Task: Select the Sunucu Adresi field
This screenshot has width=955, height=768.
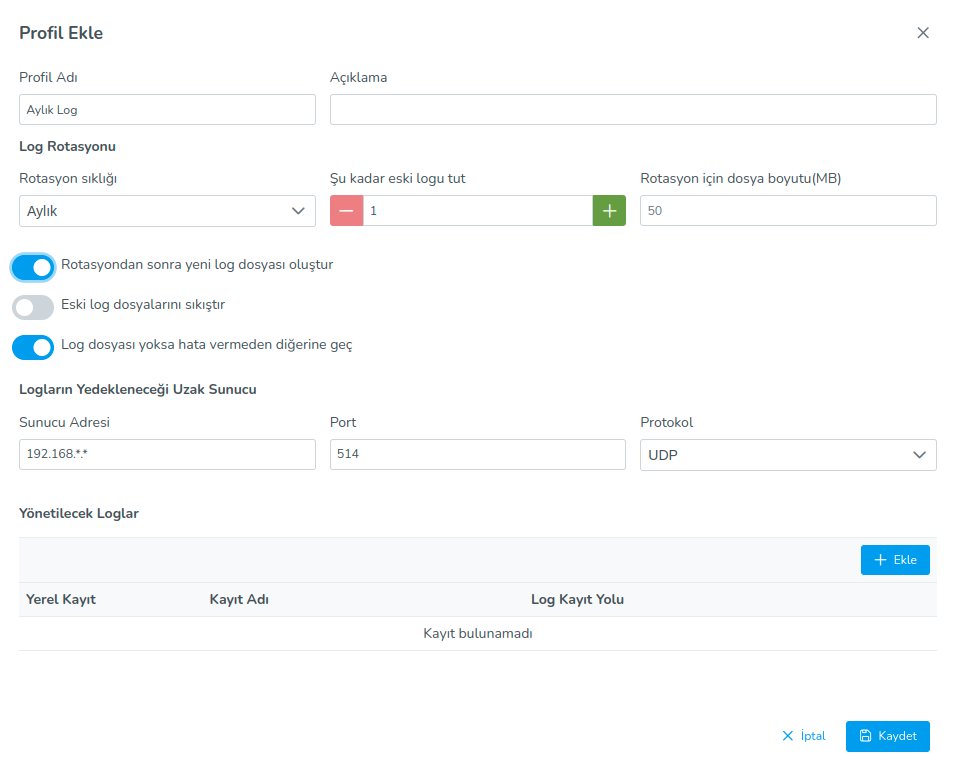Action: tap(167, 455)
